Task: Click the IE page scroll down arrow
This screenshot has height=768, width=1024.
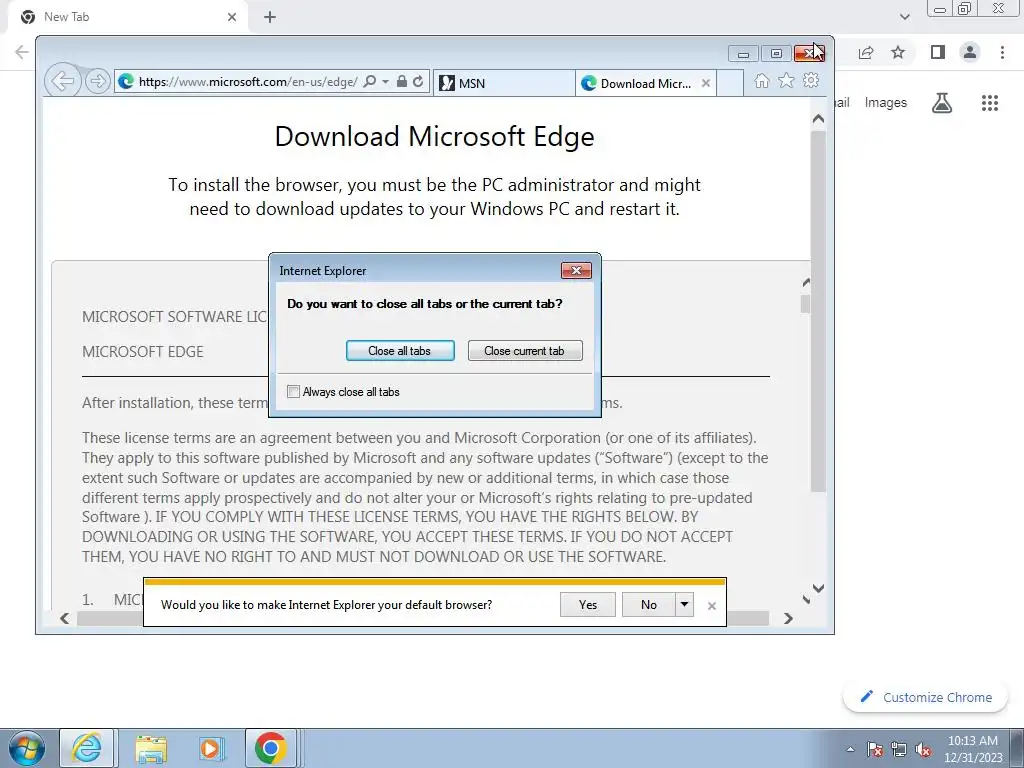Action: pos(818,588)
